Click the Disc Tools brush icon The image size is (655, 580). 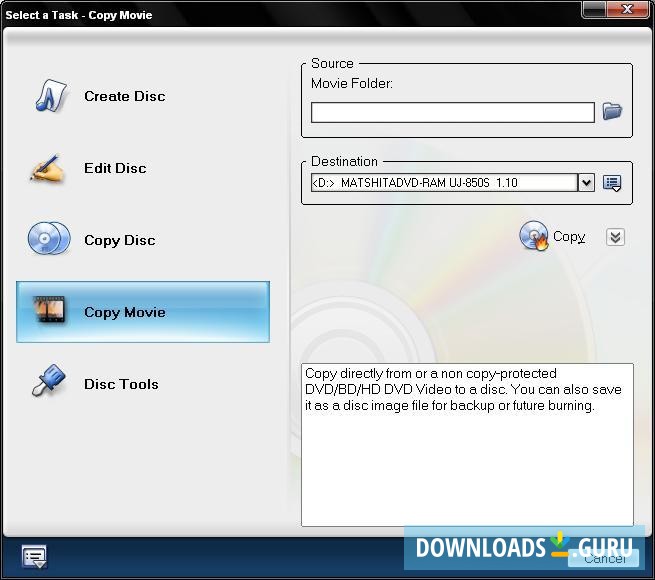tap(49, 380)
